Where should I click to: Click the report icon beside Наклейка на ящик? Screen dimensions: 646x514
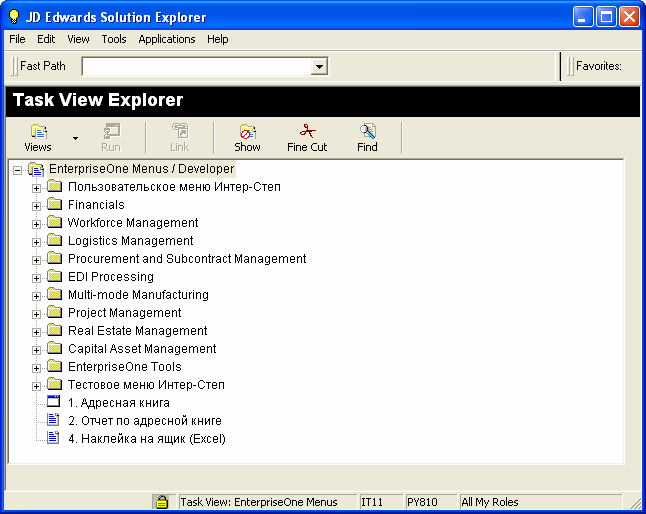pos(54,437)
